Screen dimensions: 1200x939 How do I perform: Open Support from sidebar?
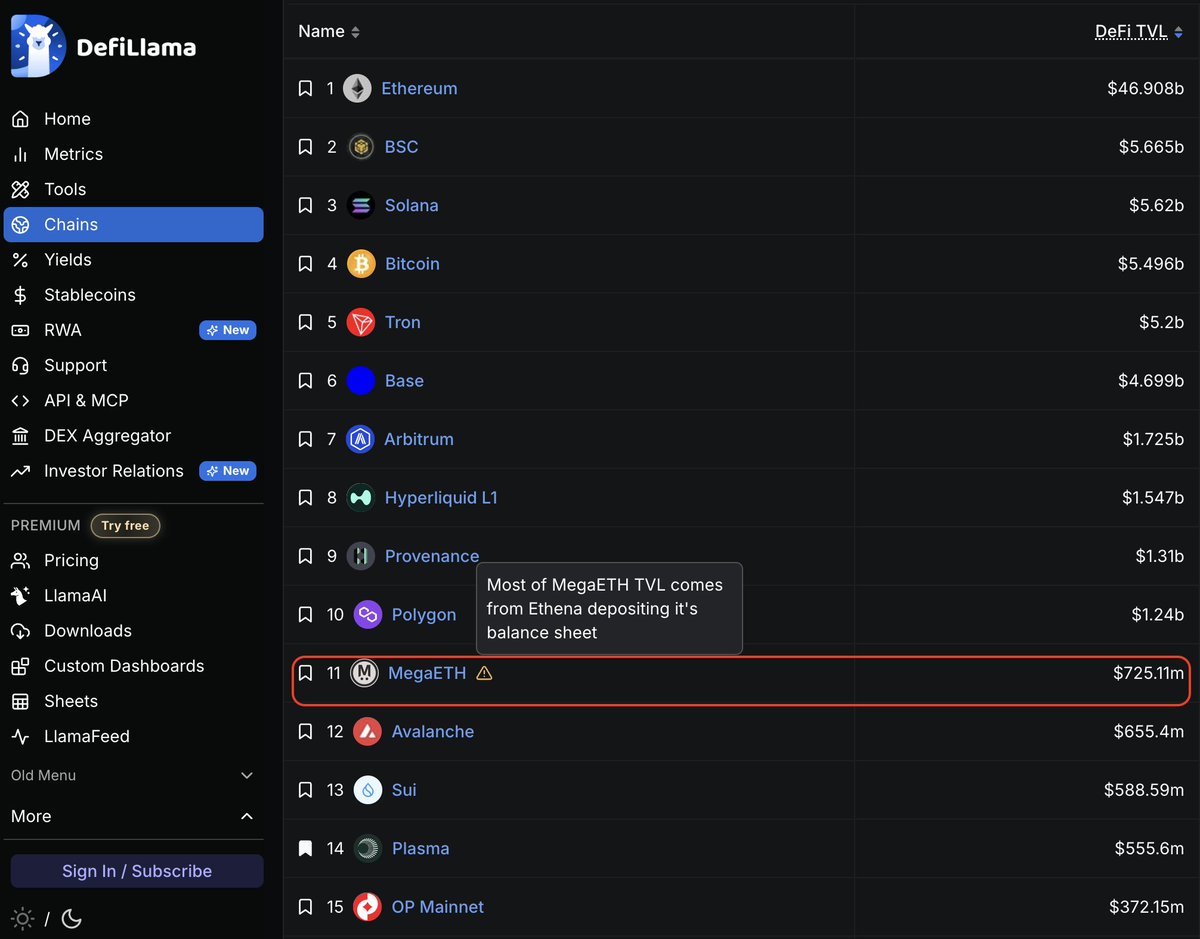coord(133,366)
